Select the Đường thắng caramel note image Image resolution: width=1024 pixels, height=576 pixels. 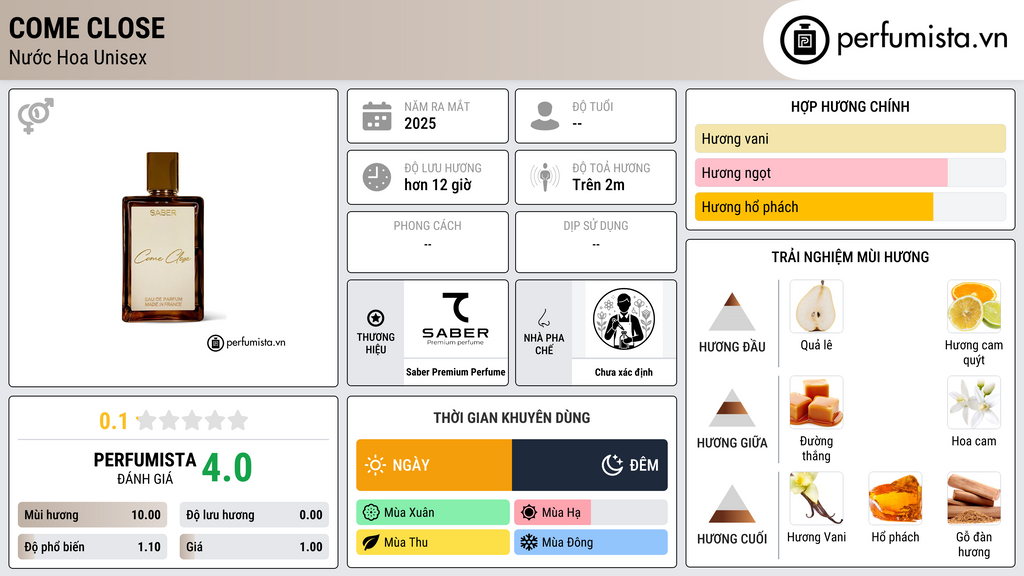click(816, 403)
